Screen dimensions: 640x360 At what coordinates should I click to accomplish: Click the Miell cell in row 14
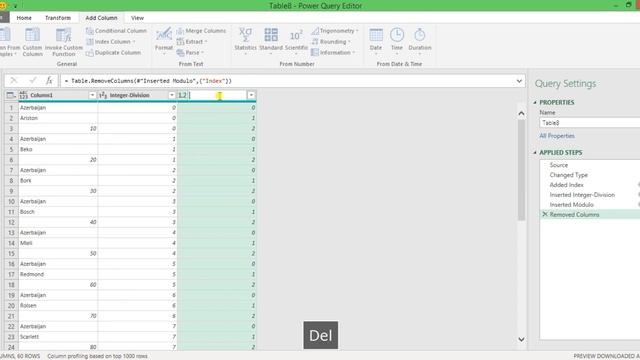click(x=58, y=243)
